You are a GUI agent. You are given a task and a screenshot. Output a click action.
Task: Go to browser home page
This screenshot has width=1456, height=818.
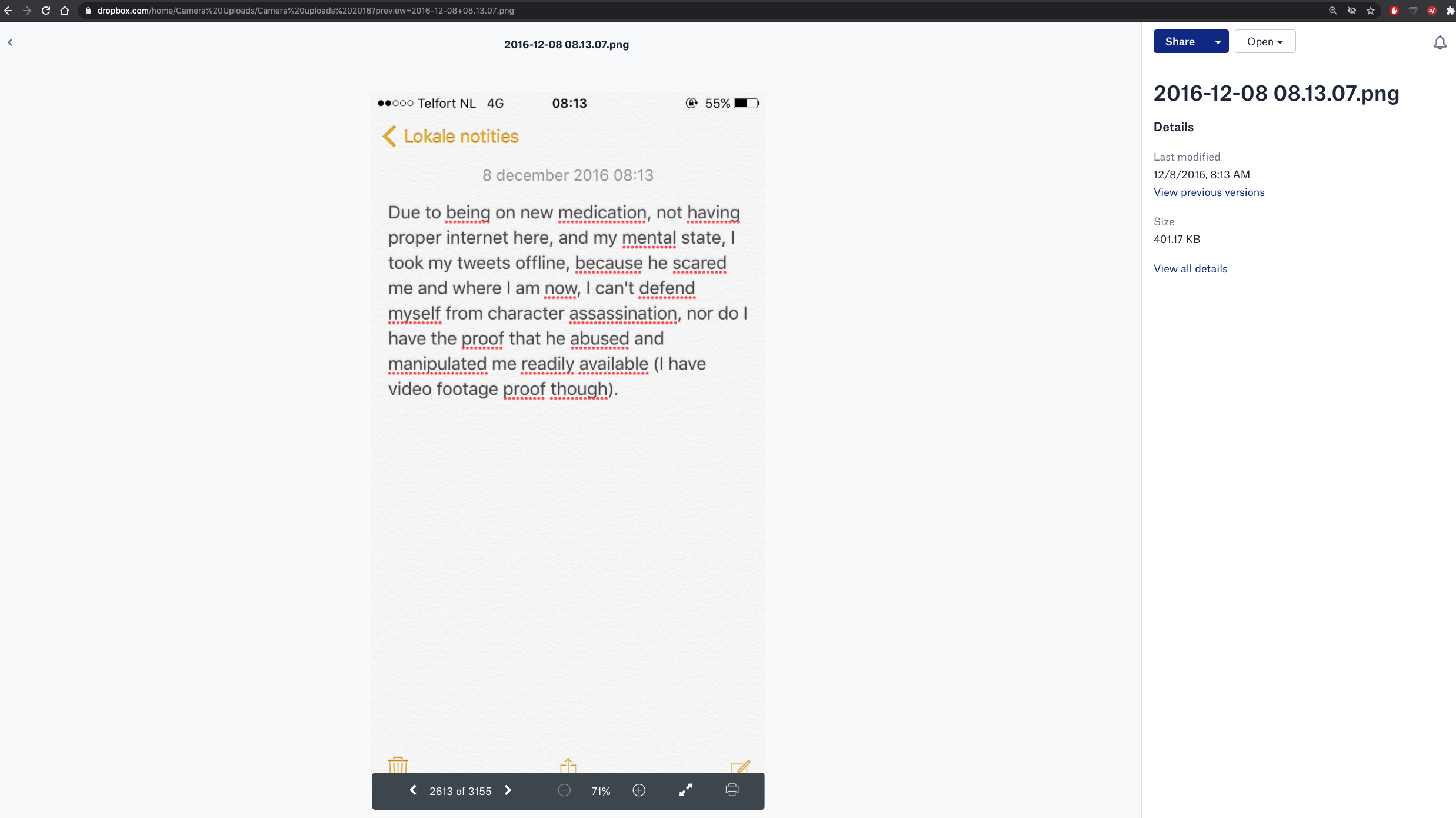(65, 11)
